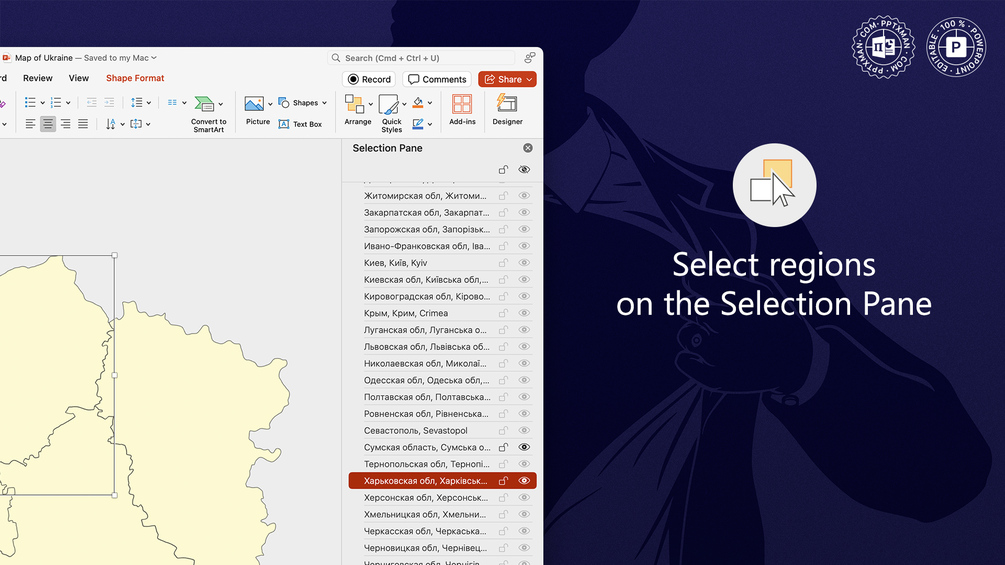Open the Review tab

click(38, 78)
